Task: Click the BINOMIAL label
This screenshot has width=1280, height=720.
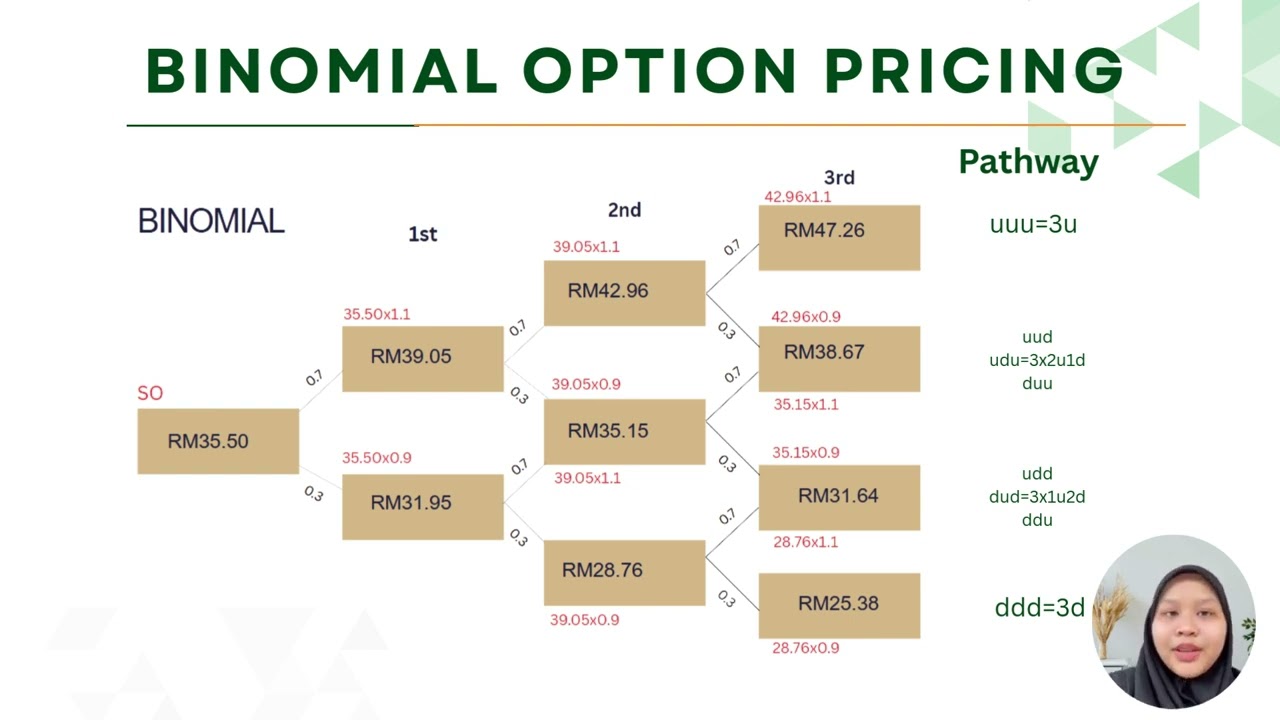Action: pyautogui.click(x=211, y=221)
